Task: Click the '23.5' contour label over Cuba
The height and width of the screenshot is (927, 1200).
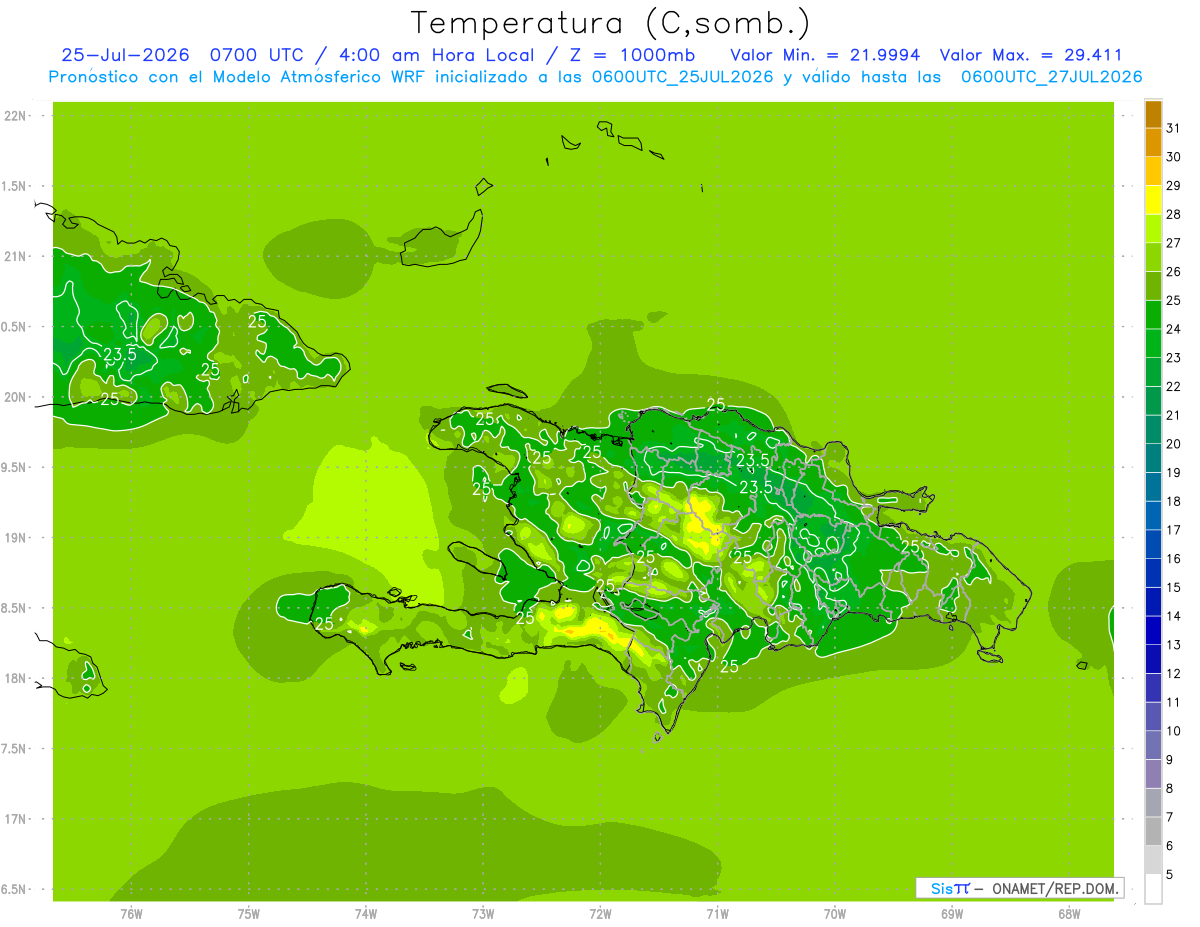Action: (120, 353)
